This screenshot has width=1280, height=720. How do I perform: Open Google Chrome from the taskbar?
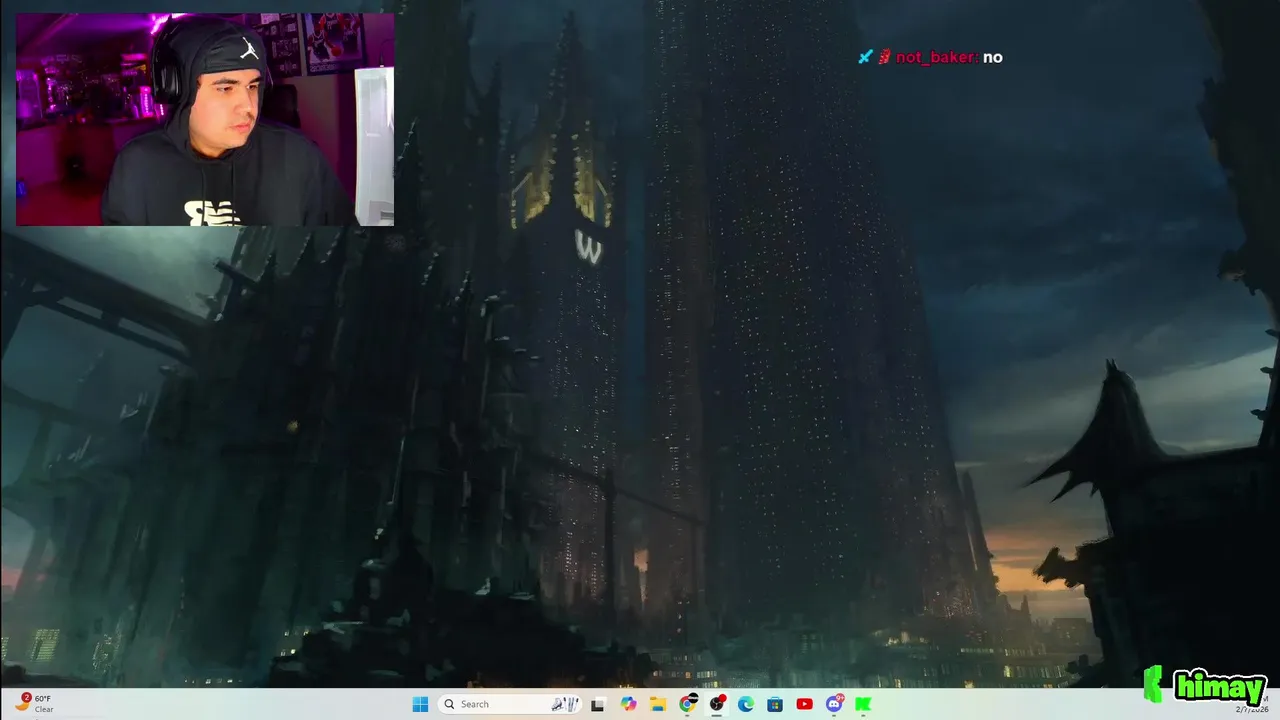click(x=687, y=704)
